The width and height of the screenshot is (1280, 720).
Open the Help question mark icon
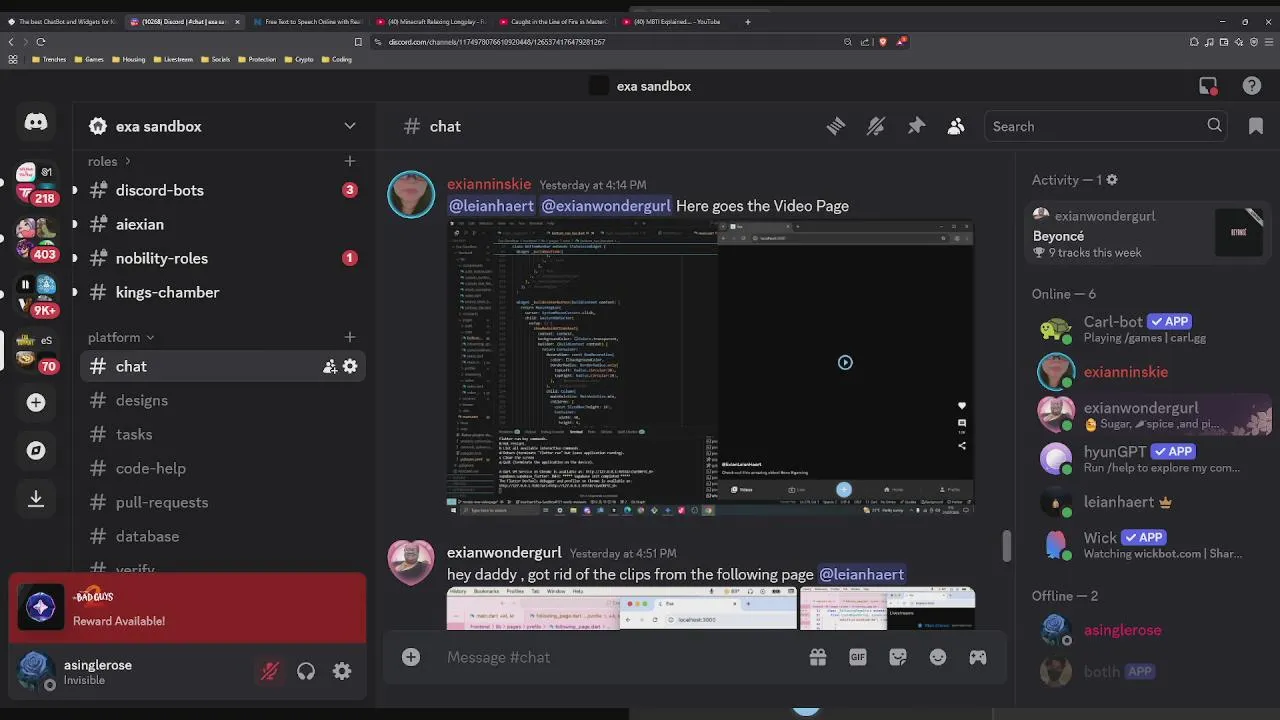tap(1251, 86)
